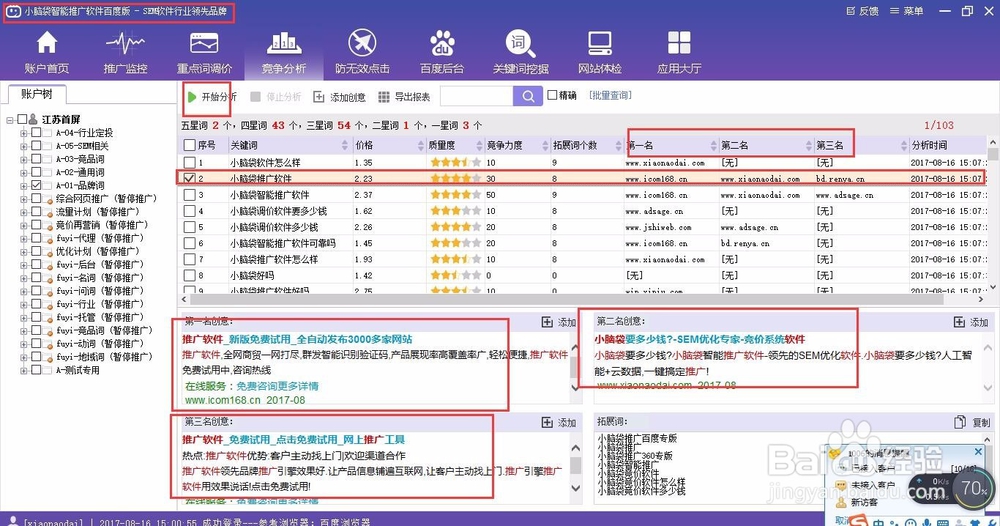Viewport: 1000px width, 526px height.
Task: Click 添加创意 plus icon in toolbar
Action: [319, 97]
